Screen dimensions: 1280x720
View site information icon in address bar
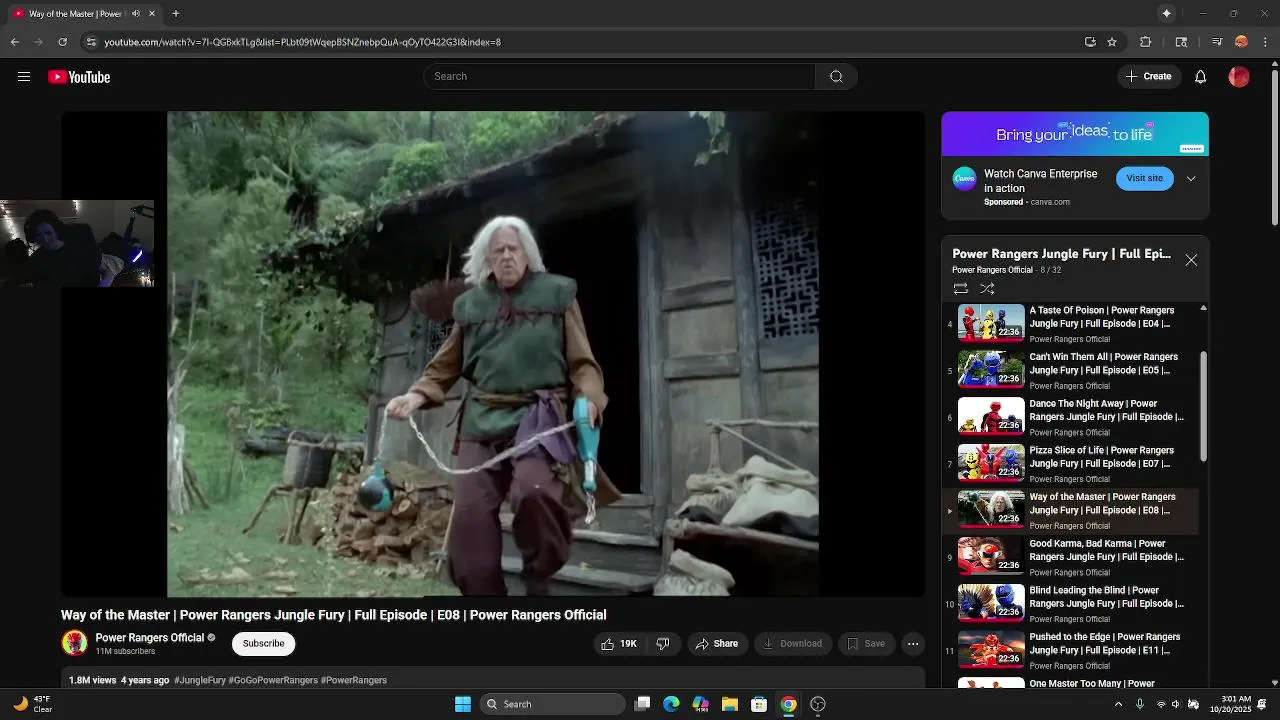91,42
